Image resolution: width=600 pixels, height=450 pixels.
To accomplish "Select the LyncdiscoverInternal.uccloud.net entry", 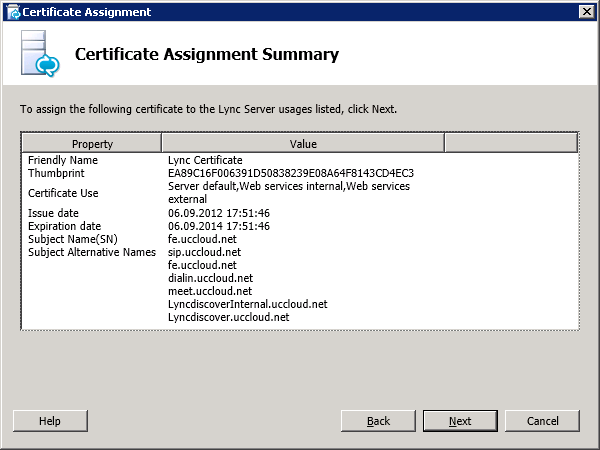I will (248, 304).
